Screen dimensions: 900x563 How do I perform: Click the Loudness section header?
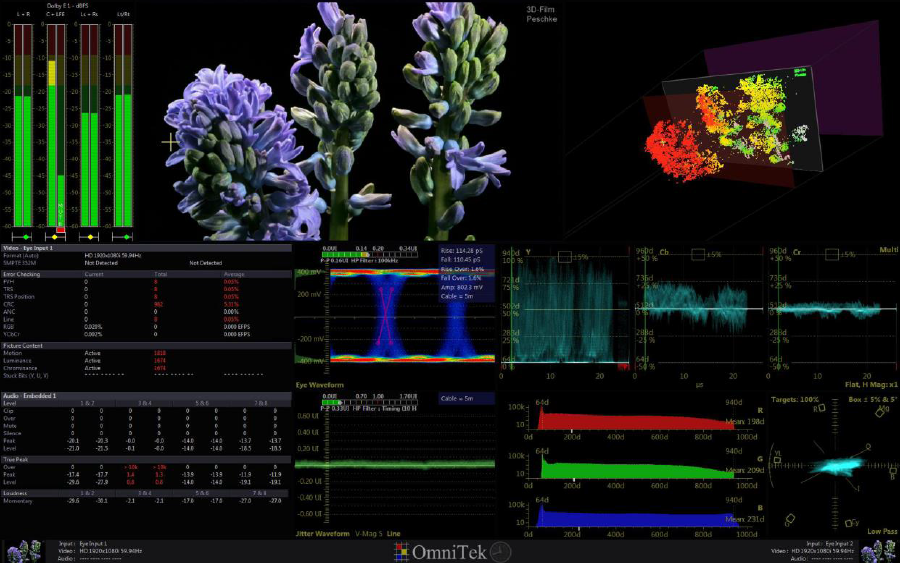tap(147, 493)
